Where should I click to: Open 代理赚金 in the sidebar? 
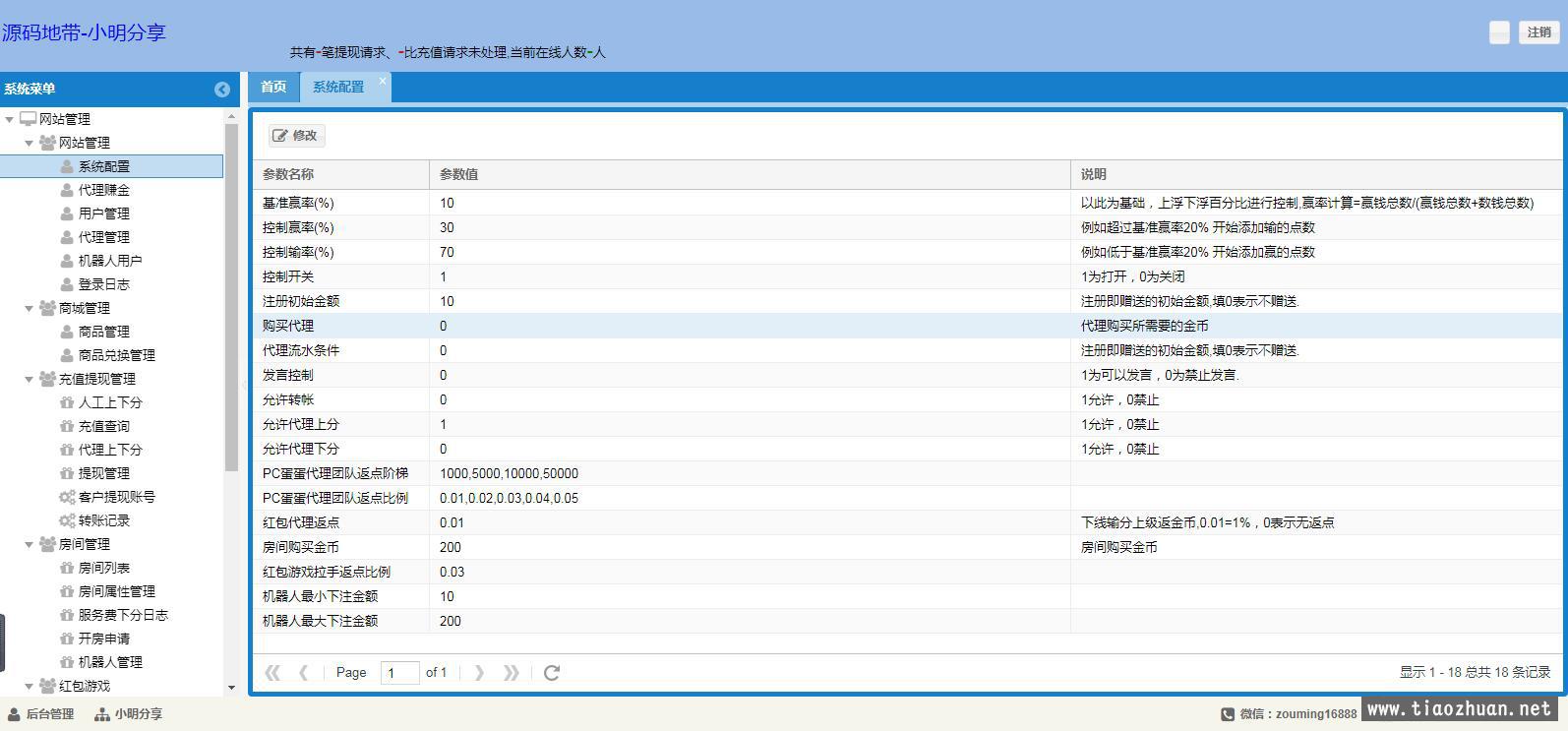pos(103,190)
